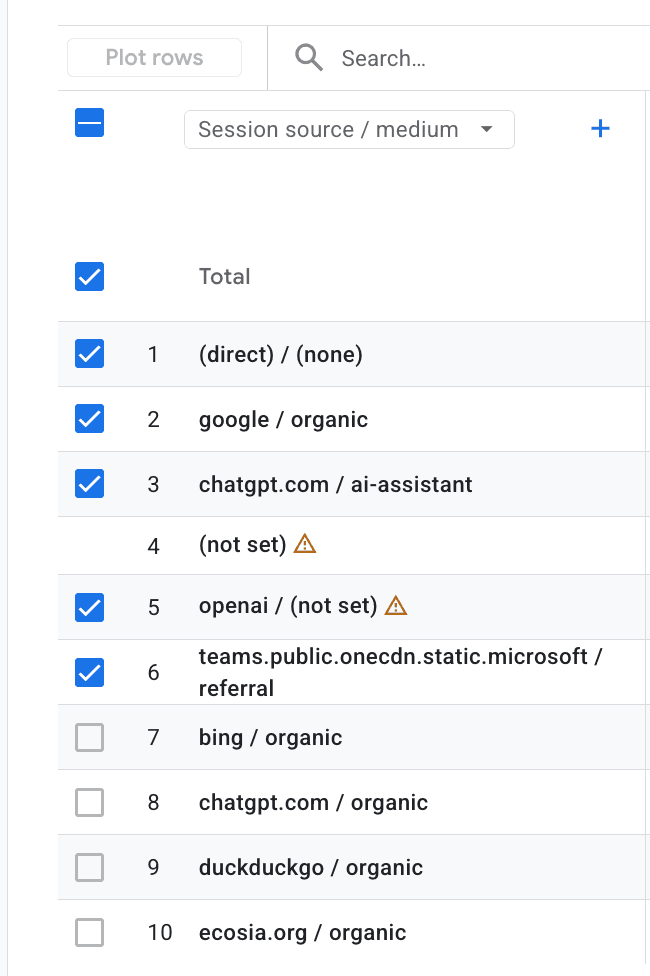
Task: Click the Total row label
Action: pos(225,276)
